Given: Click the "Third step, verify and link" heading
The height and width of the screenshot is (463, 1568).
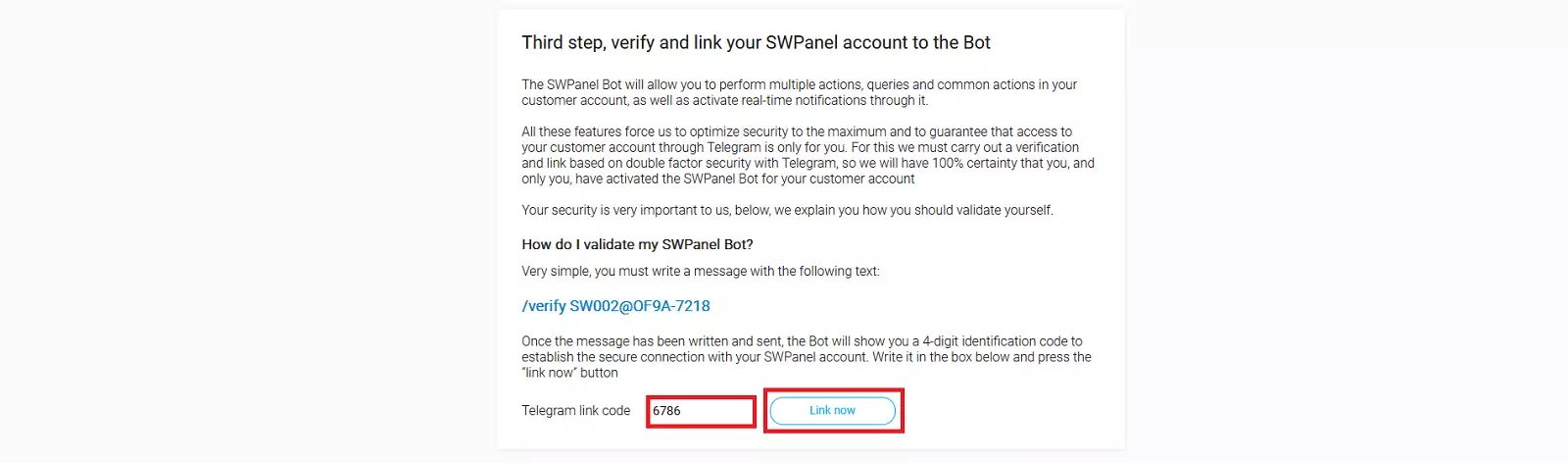Looking at the screenshot, I should coord(756,42).
